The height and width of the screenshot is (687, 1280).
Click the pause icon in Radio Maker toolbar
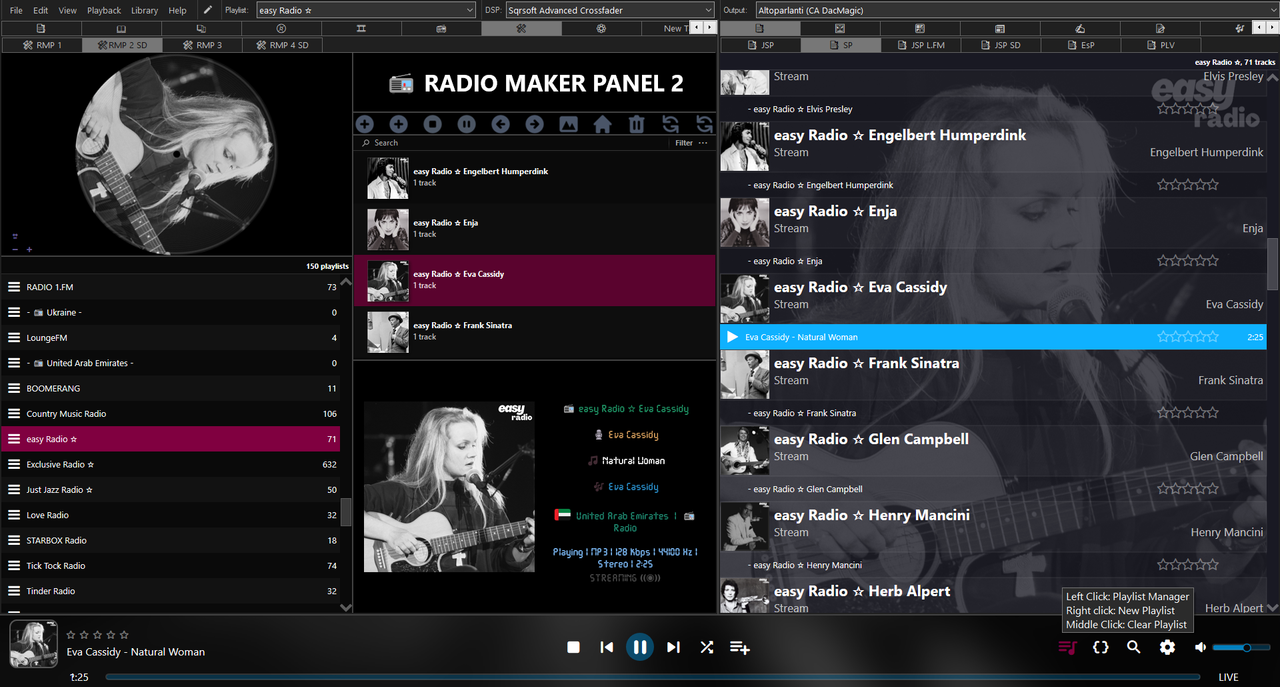pyautogui.click(x=466, y=124)
